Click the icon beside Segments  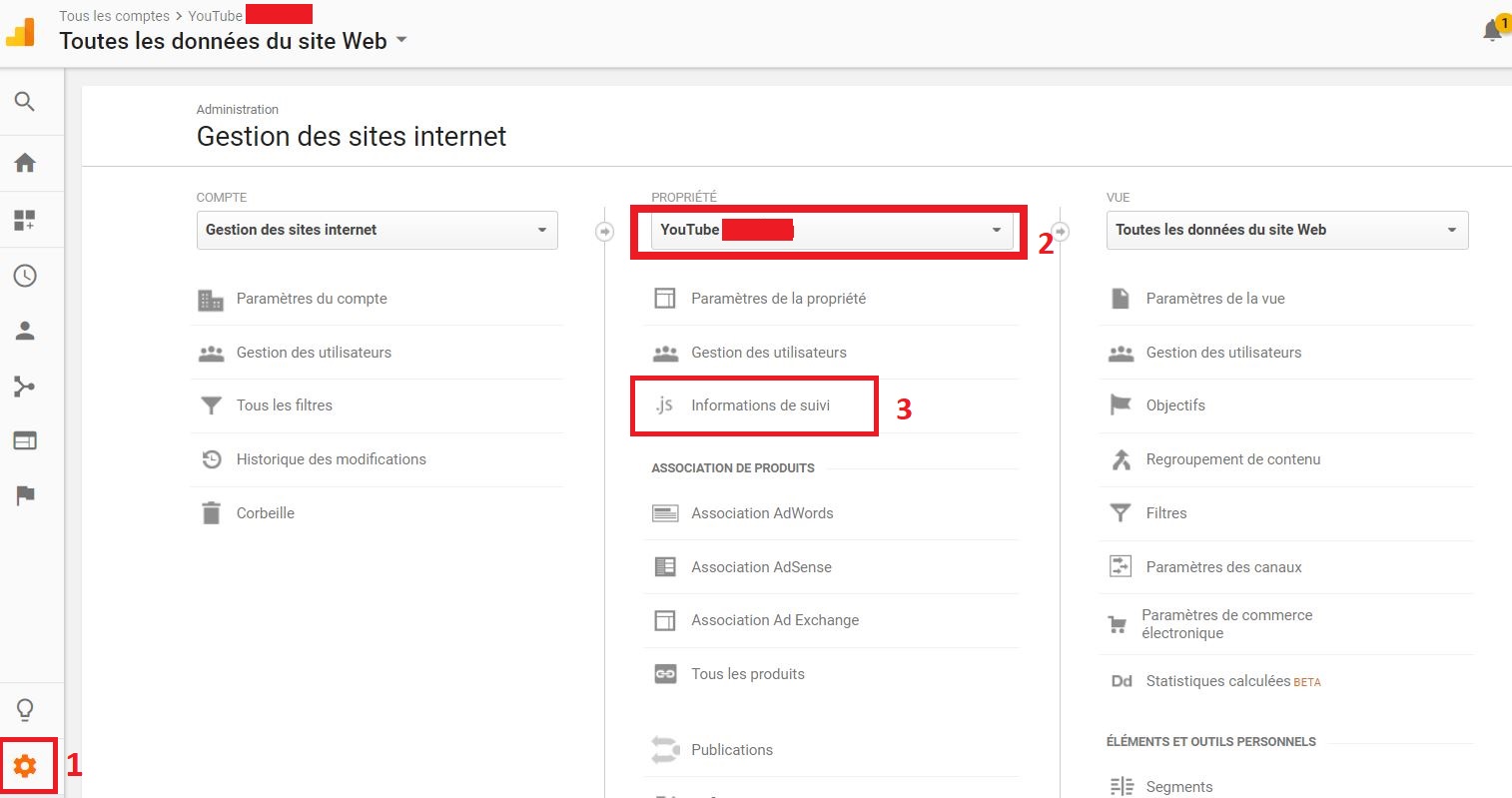click(1122, 787)
